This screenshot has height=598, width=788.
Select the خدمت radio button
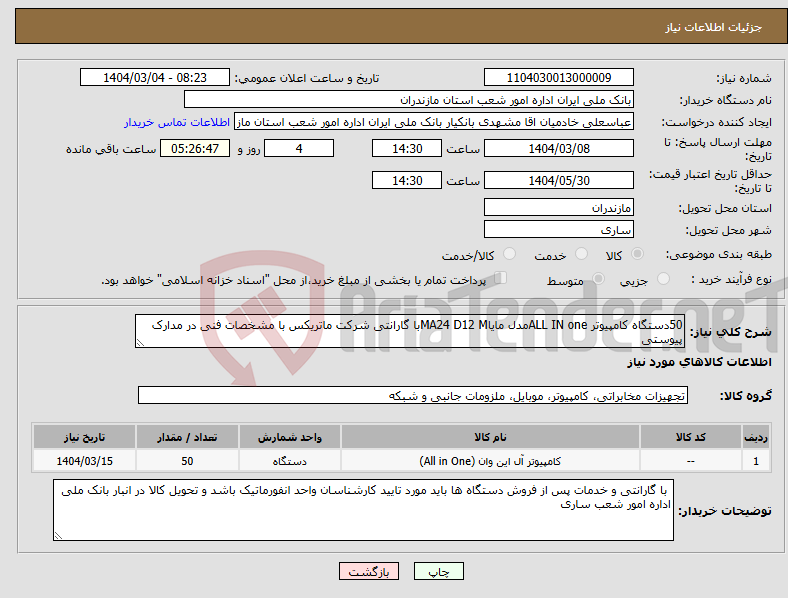pyautogui.click(x=581, y=254)
